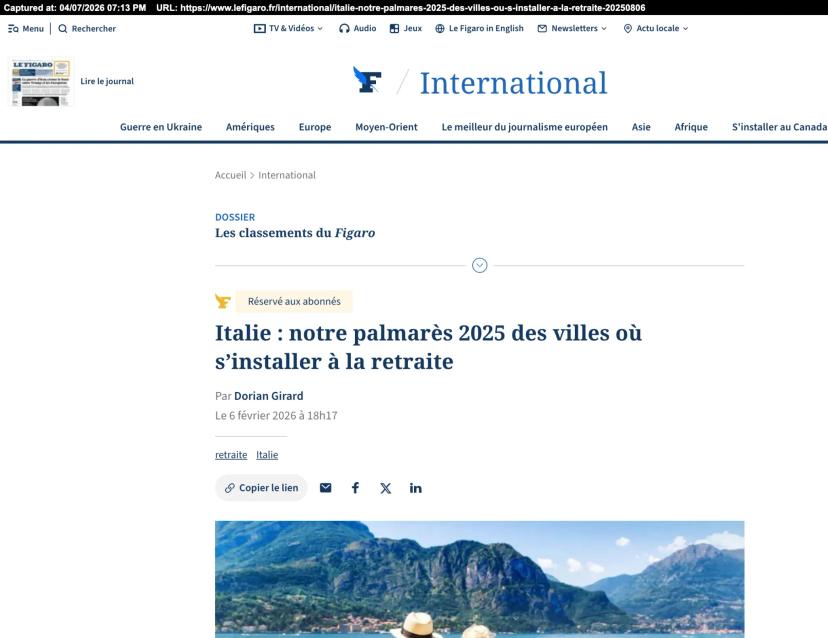
Task: Click the Copier le lien button
Action: pos(261,487)
